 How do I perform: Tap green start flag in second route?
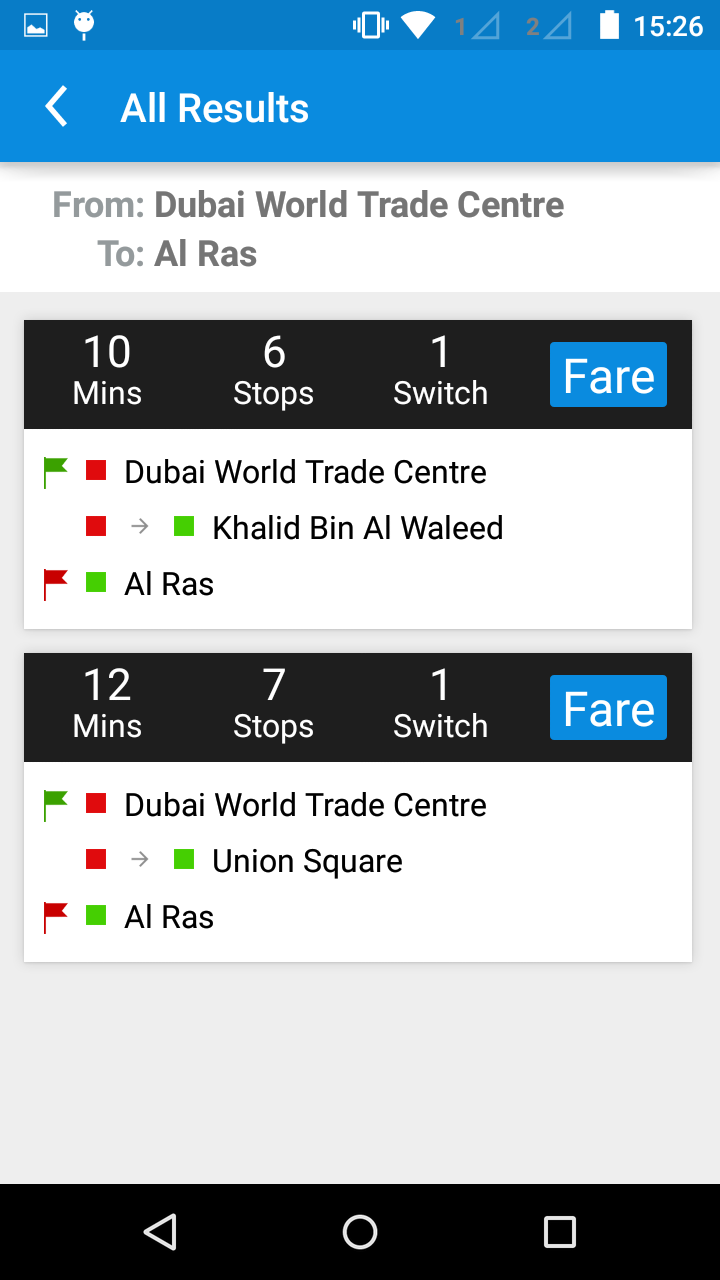(x=55, y=805)
